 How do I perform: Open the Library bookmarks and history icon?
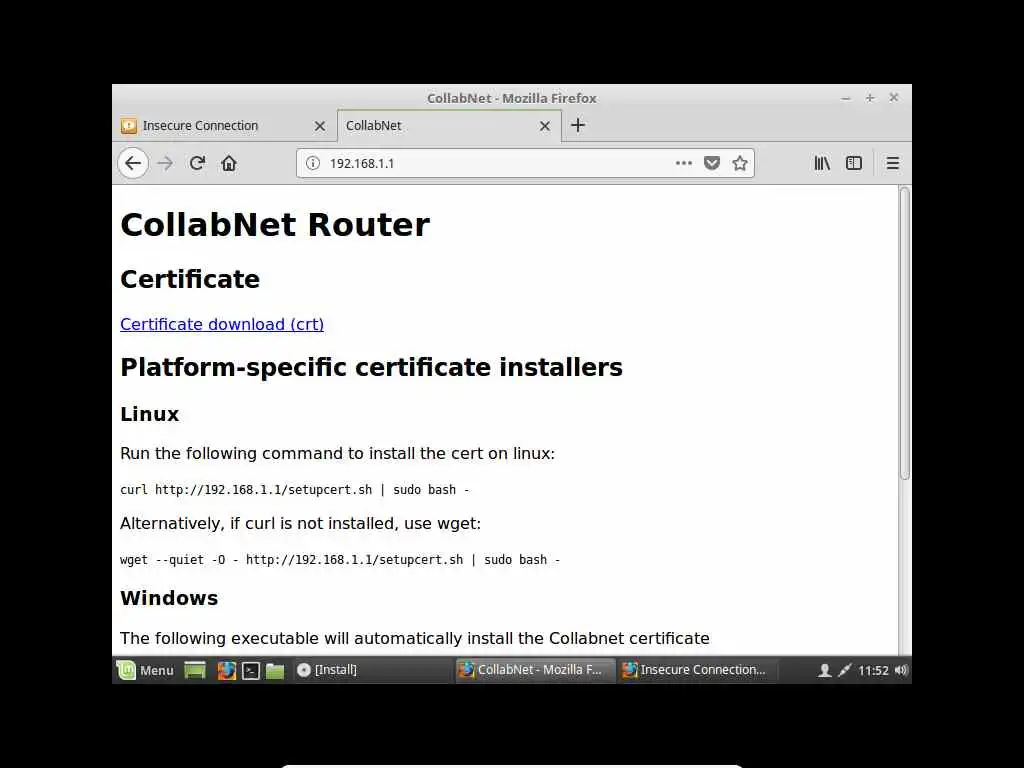coord(822,163)
